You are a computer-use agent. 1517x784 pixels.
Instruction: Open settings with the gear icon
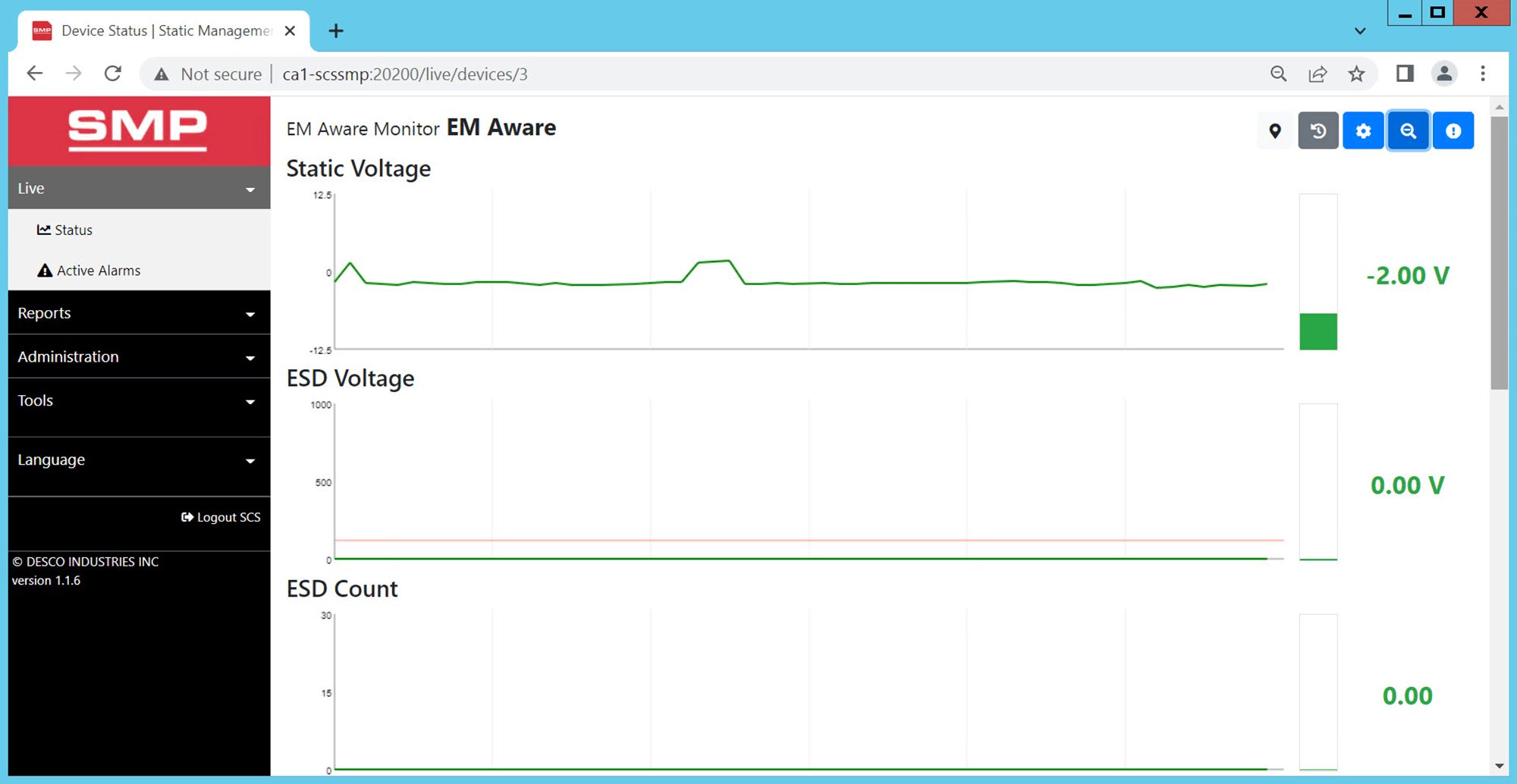(x=1363, y=130)
